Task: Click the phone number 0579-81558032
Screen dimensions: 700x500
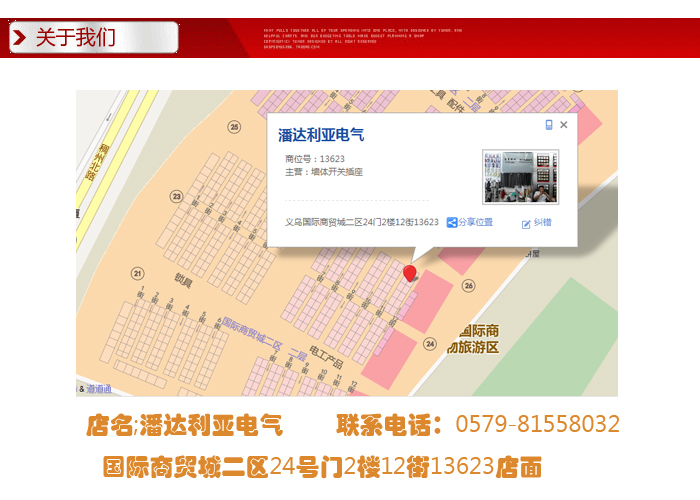Action: [537, 424]
